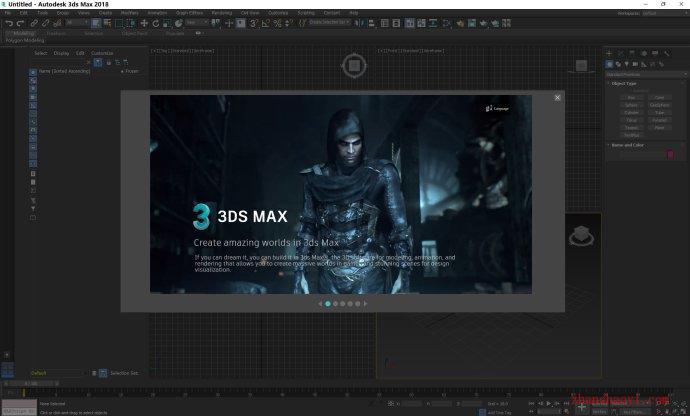Open the selection filter dropdown
The width and height of the screenshot is (690, 416).
coord(77,22)
